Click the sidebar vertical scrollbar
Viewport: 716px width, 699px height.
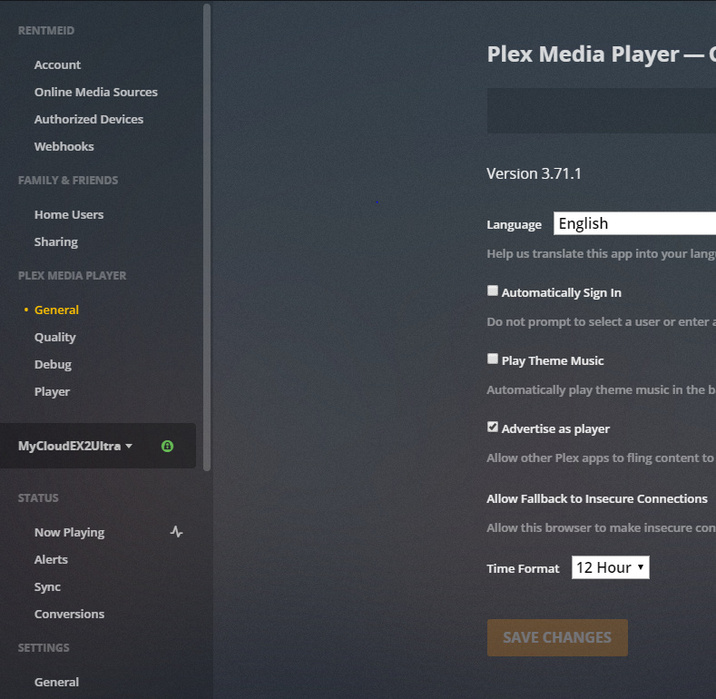[207, 237]
